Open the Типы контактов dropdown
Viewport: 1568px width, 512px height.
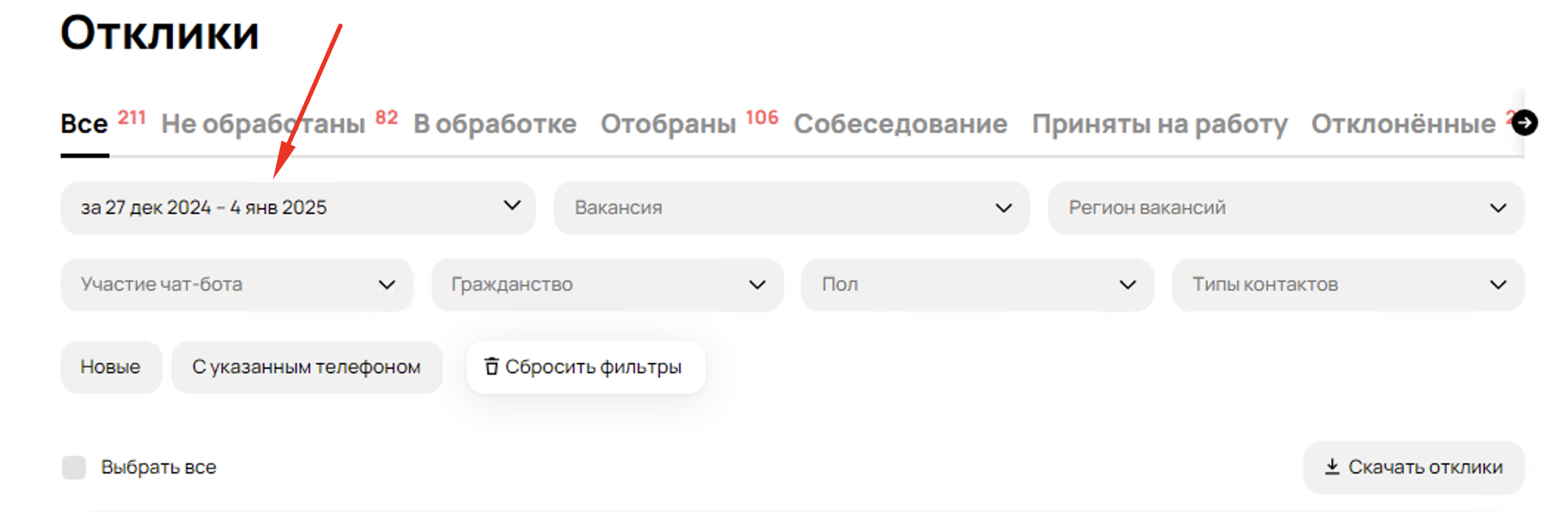(1347, 285)
